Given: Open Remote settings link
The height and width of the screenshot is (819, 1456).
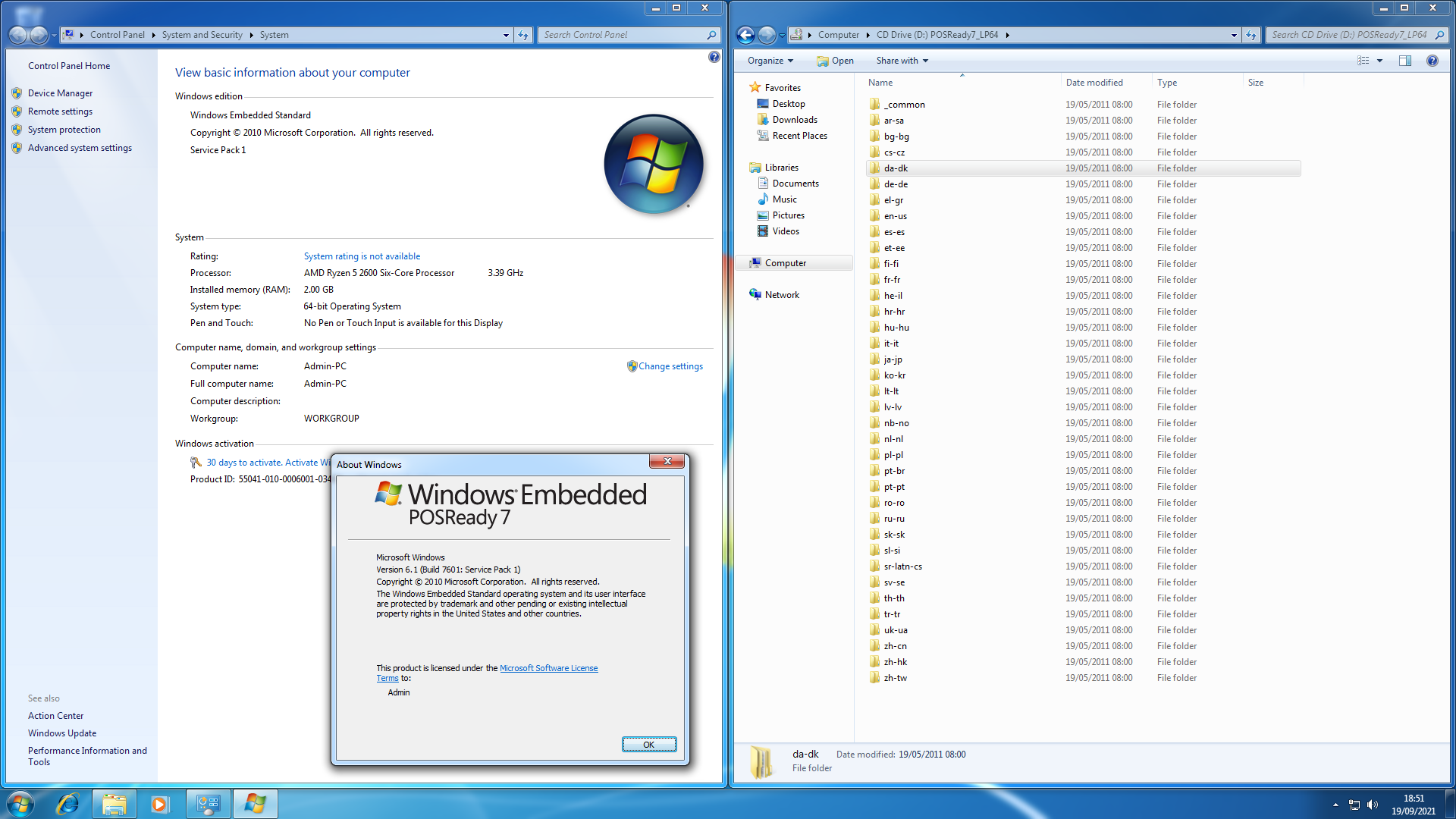Looking at the screenshot, I should point(60,111).
